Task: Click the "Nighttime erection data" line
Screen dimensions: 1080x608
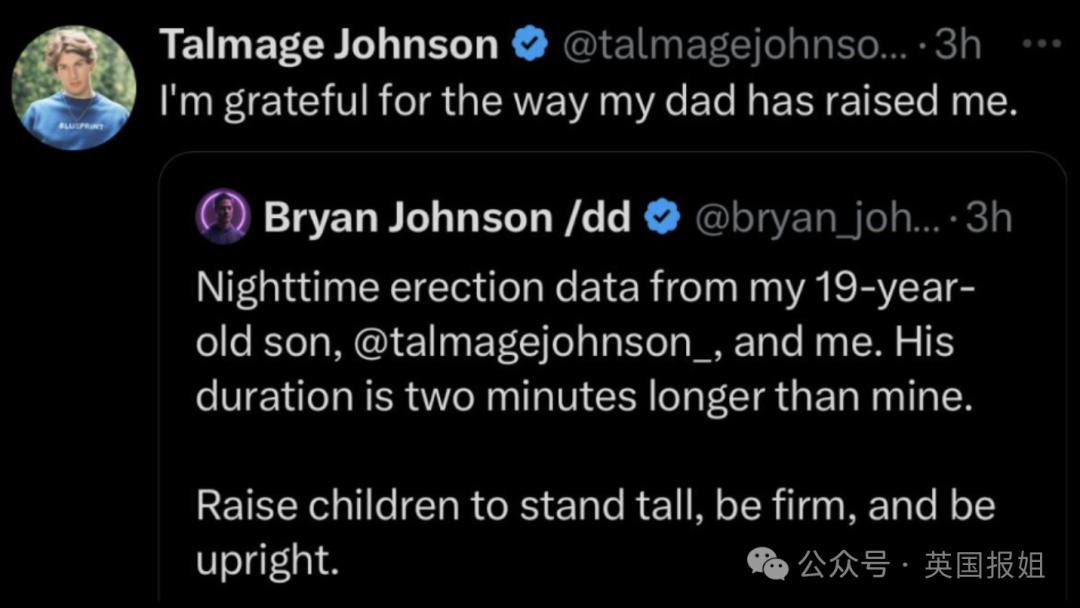Action: pyautogui.click(x=585, y=288)
